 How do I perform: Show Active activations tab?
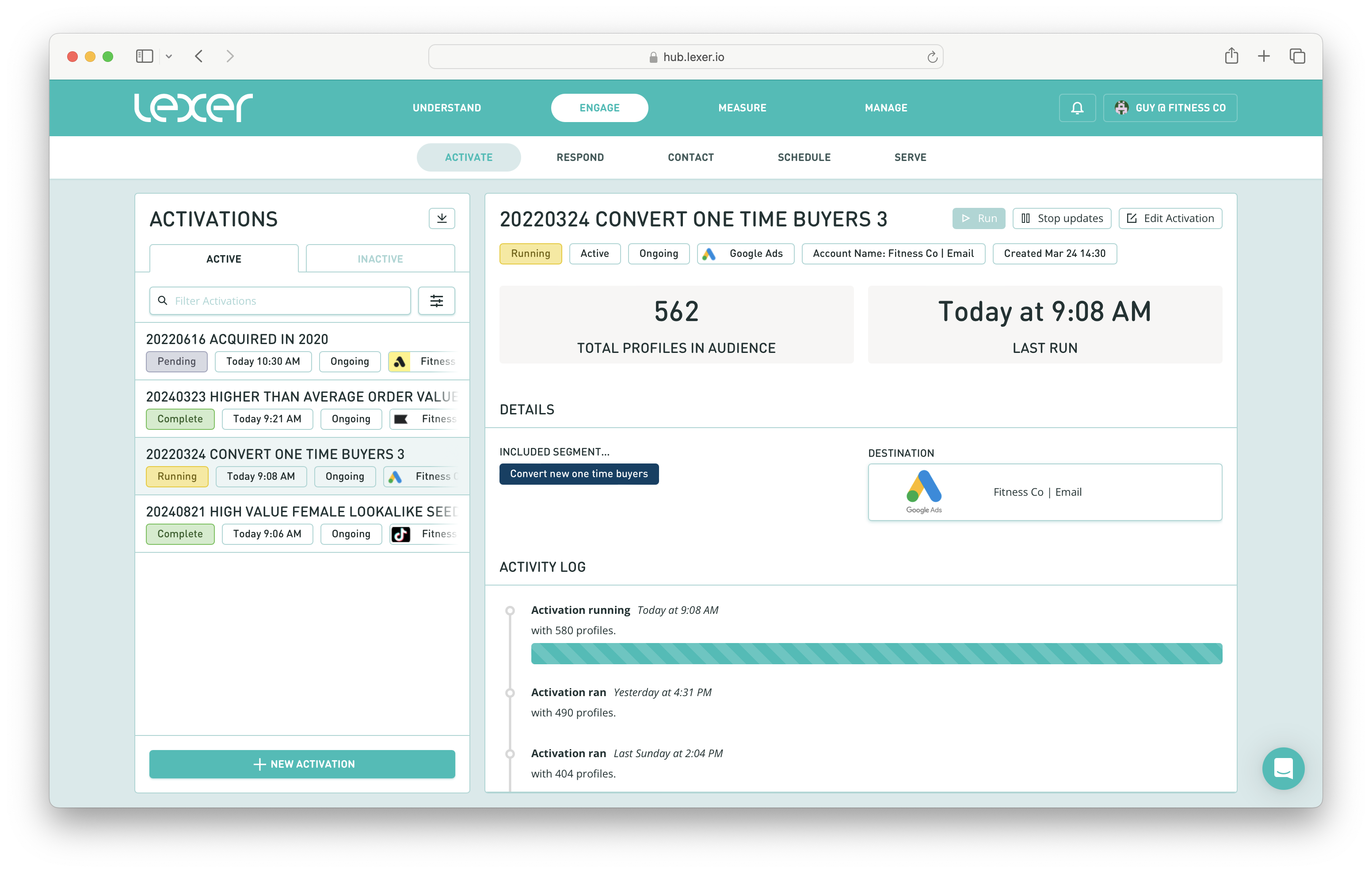coord(223,259)
